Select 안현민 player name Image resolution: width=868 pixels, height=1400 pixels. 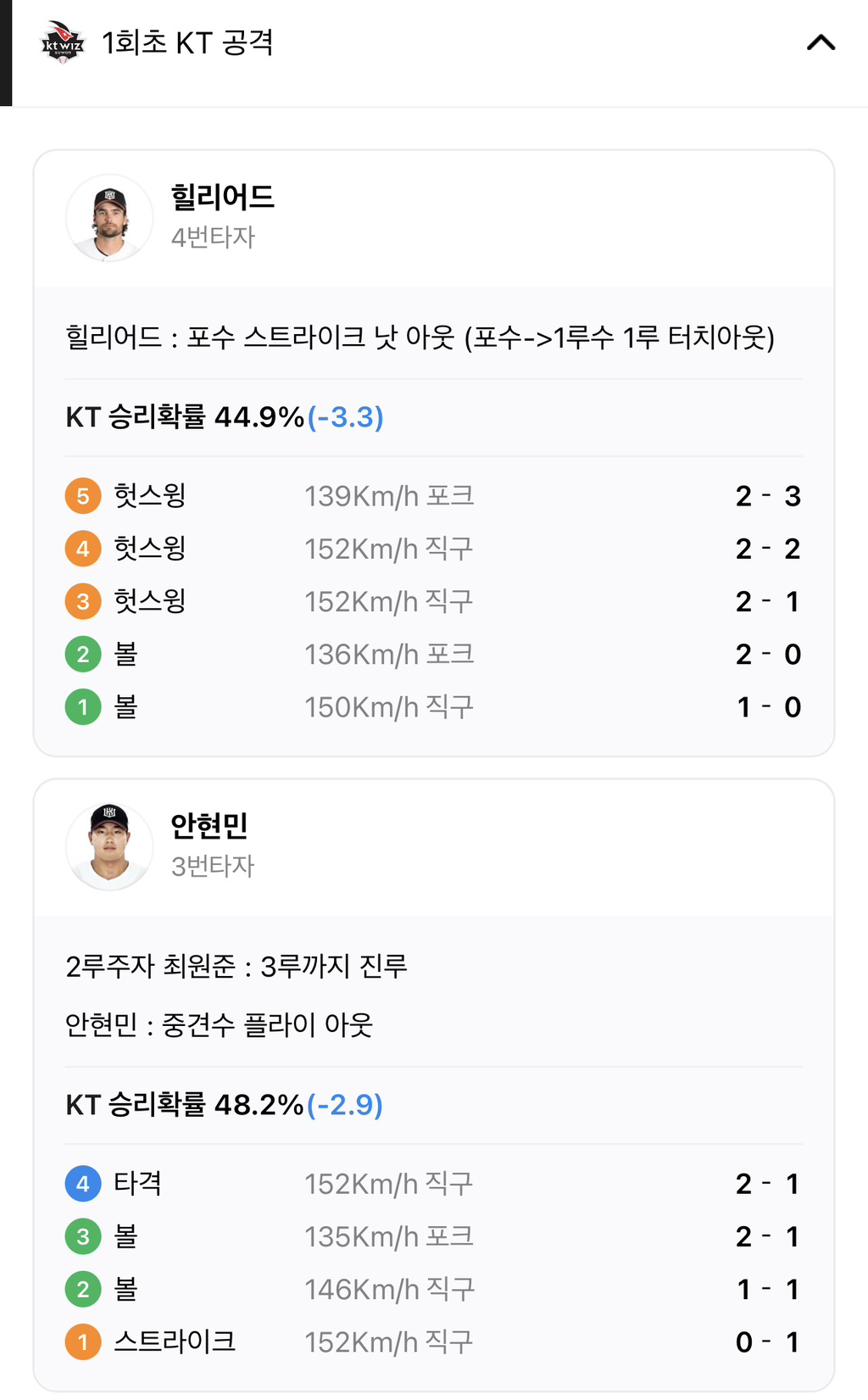point(209,825)
